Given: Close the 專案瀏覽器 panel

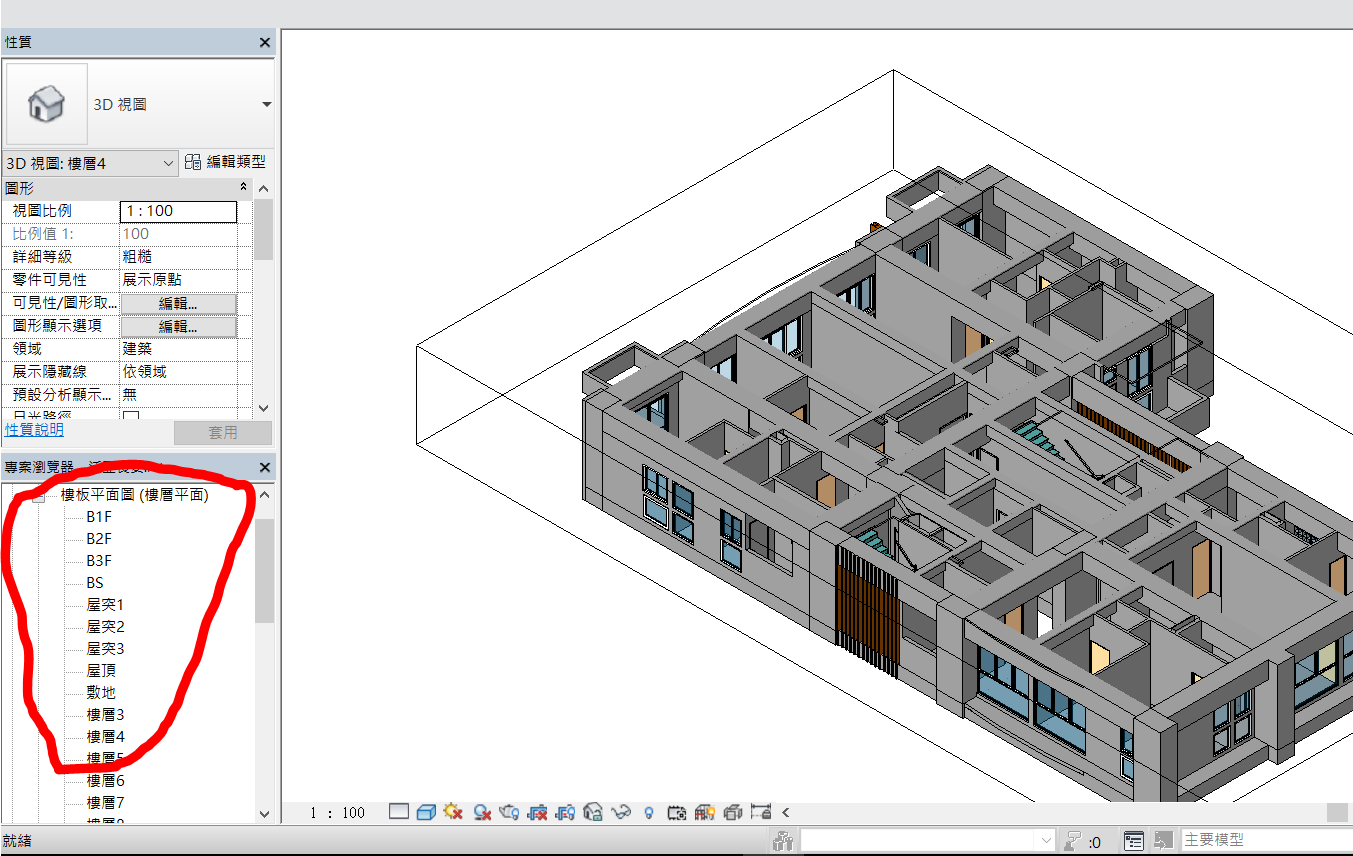Looking at the screenshot, I should point(265,467).
